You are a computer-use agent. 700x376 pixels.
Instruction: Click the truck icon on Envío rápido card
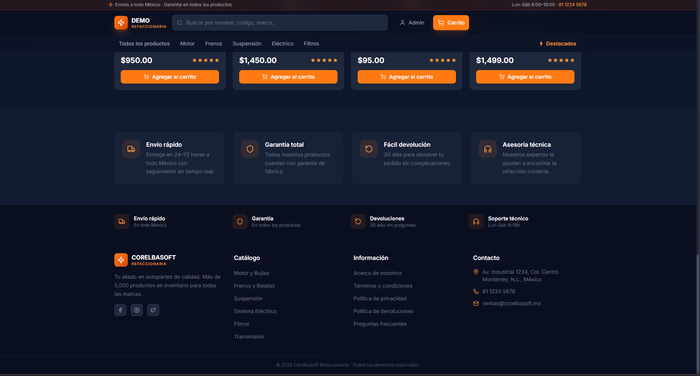click(131, 149)
